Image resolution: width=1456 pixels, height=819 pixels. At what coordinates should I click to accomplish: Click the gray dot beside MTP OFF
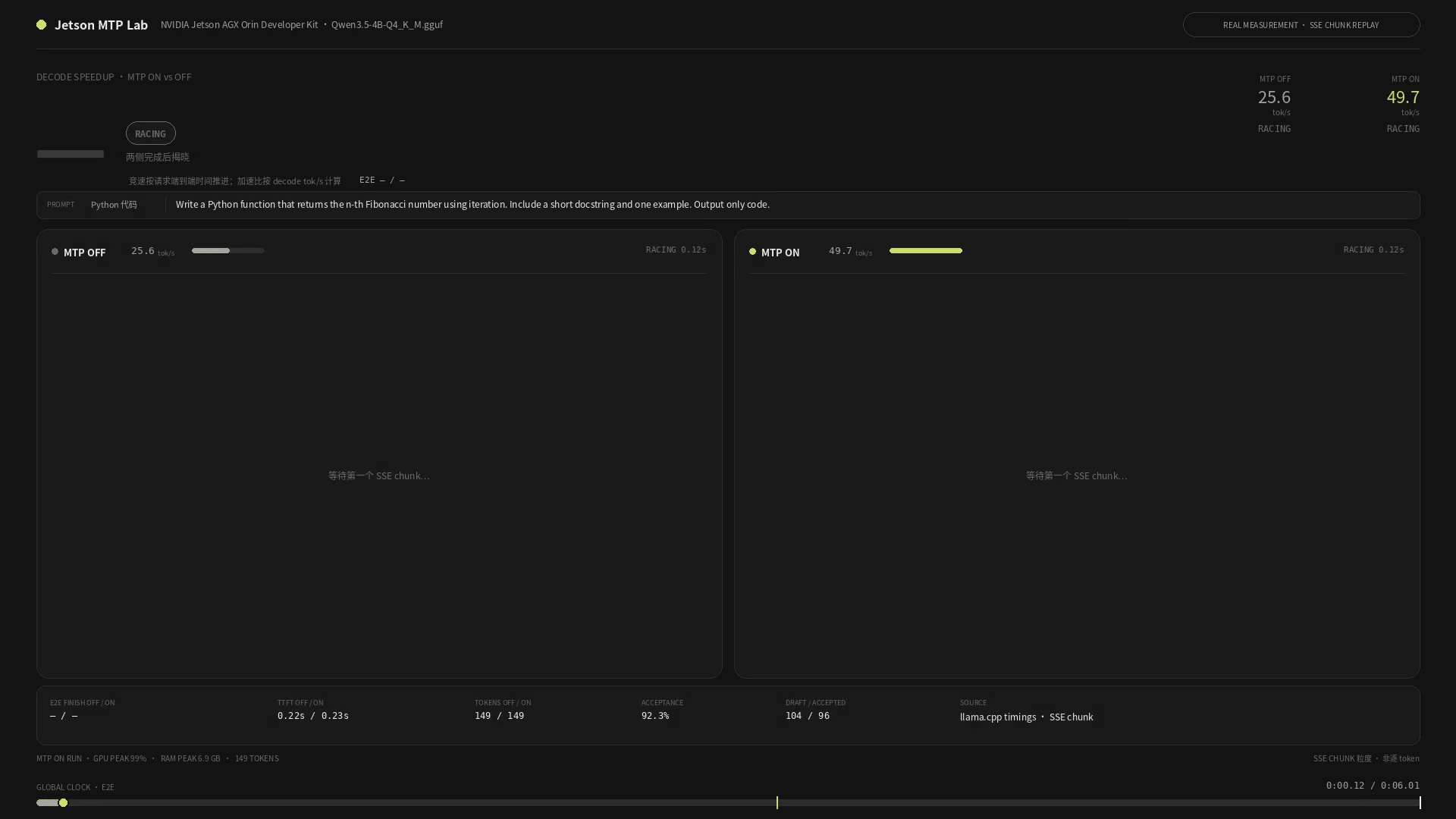[55, 252]
